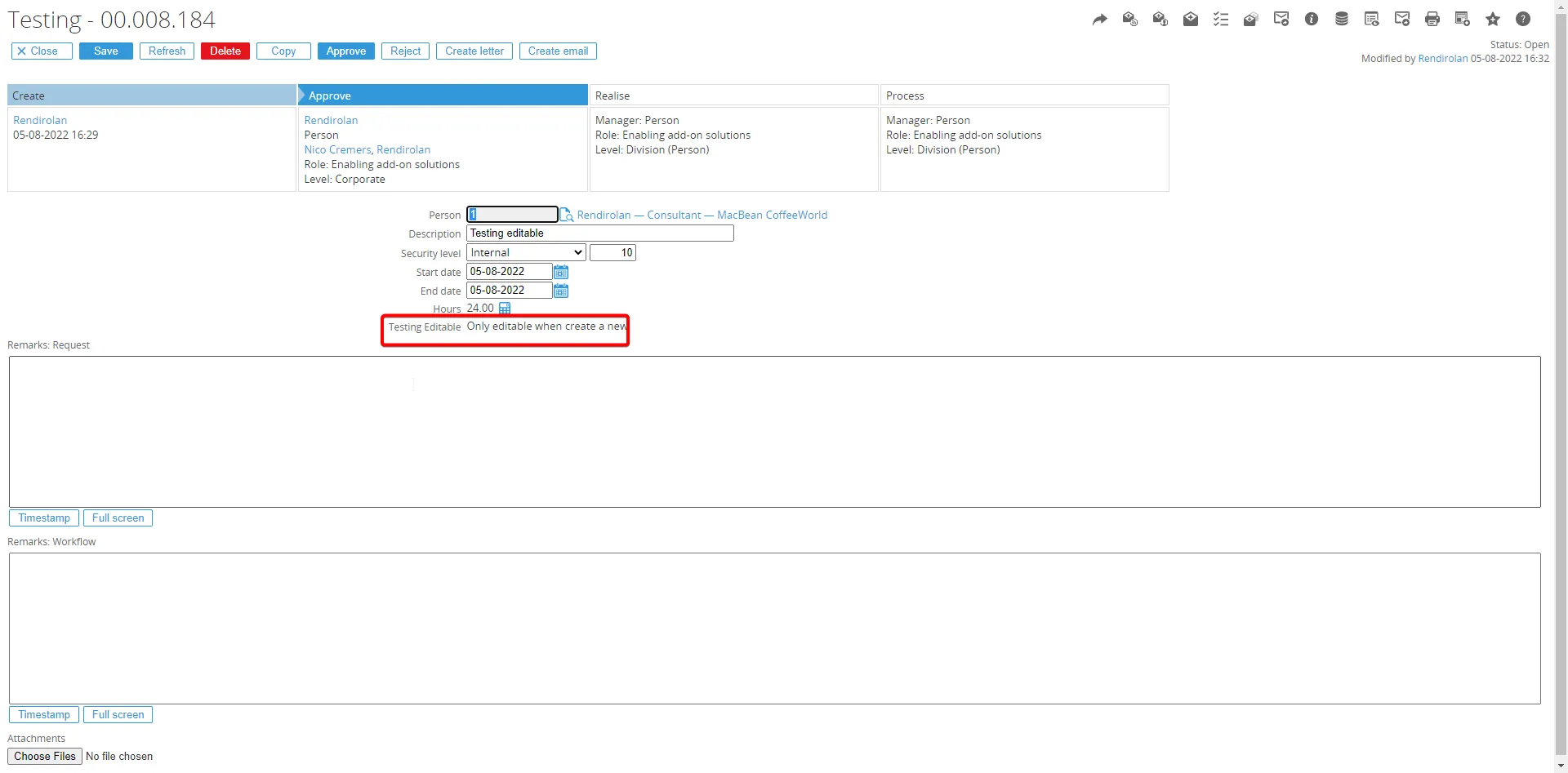Reject the request
The width and height of the screenshot is (1568, 773).
[405, 51]
